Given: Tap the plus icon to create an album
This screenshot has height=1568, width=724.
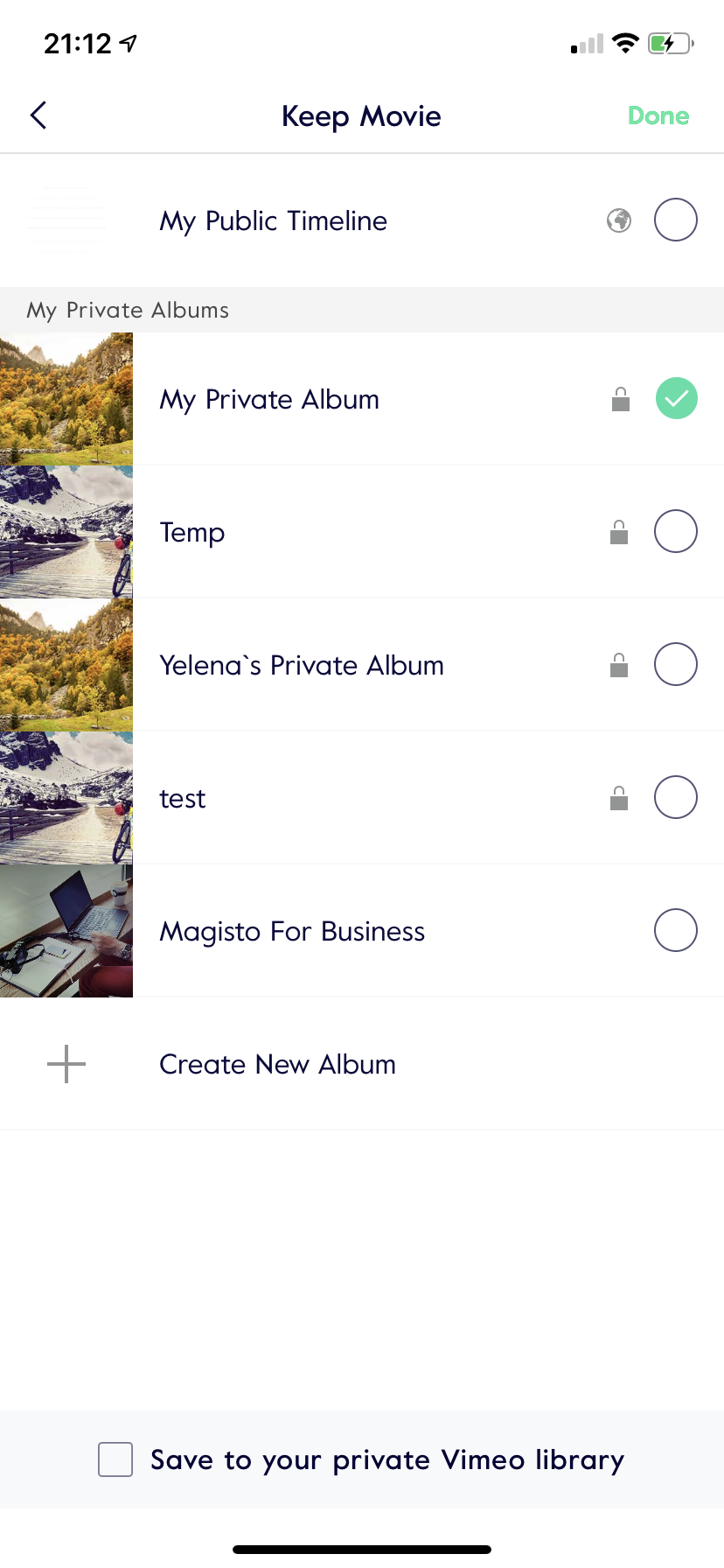Looking at the screenshot, I should click(x=66, y=1064).
